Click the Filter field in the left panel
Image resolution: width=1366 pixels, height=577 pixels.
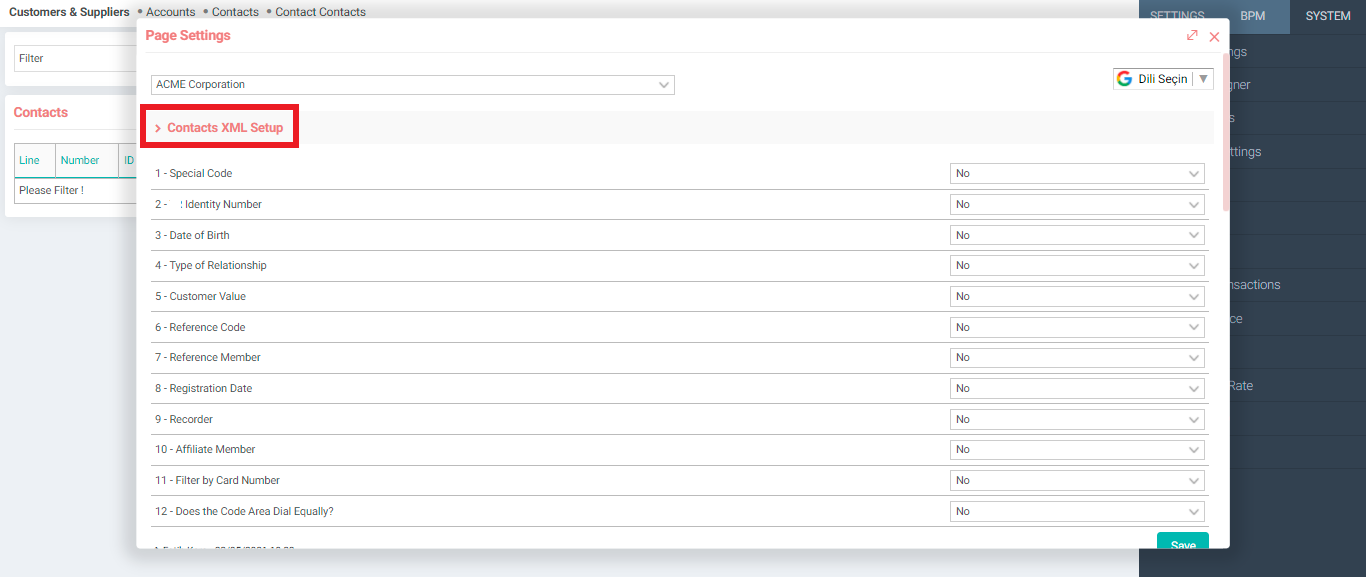[76, 58]
